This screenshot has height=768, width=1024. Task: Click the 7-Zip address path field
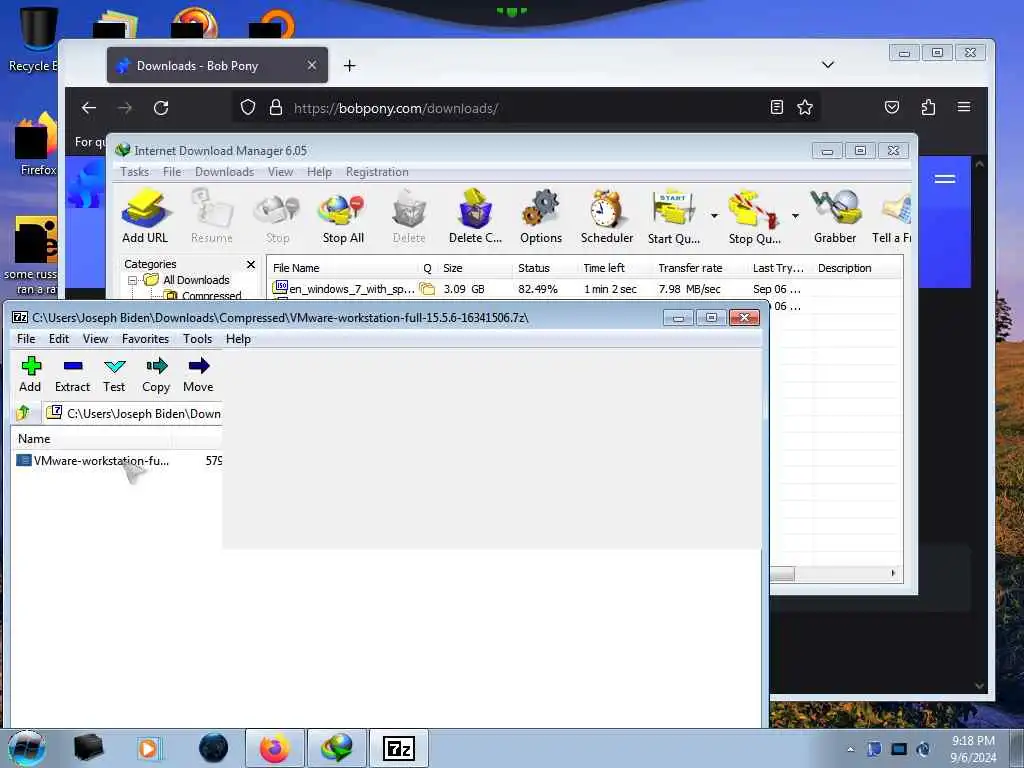coord(135,413)
